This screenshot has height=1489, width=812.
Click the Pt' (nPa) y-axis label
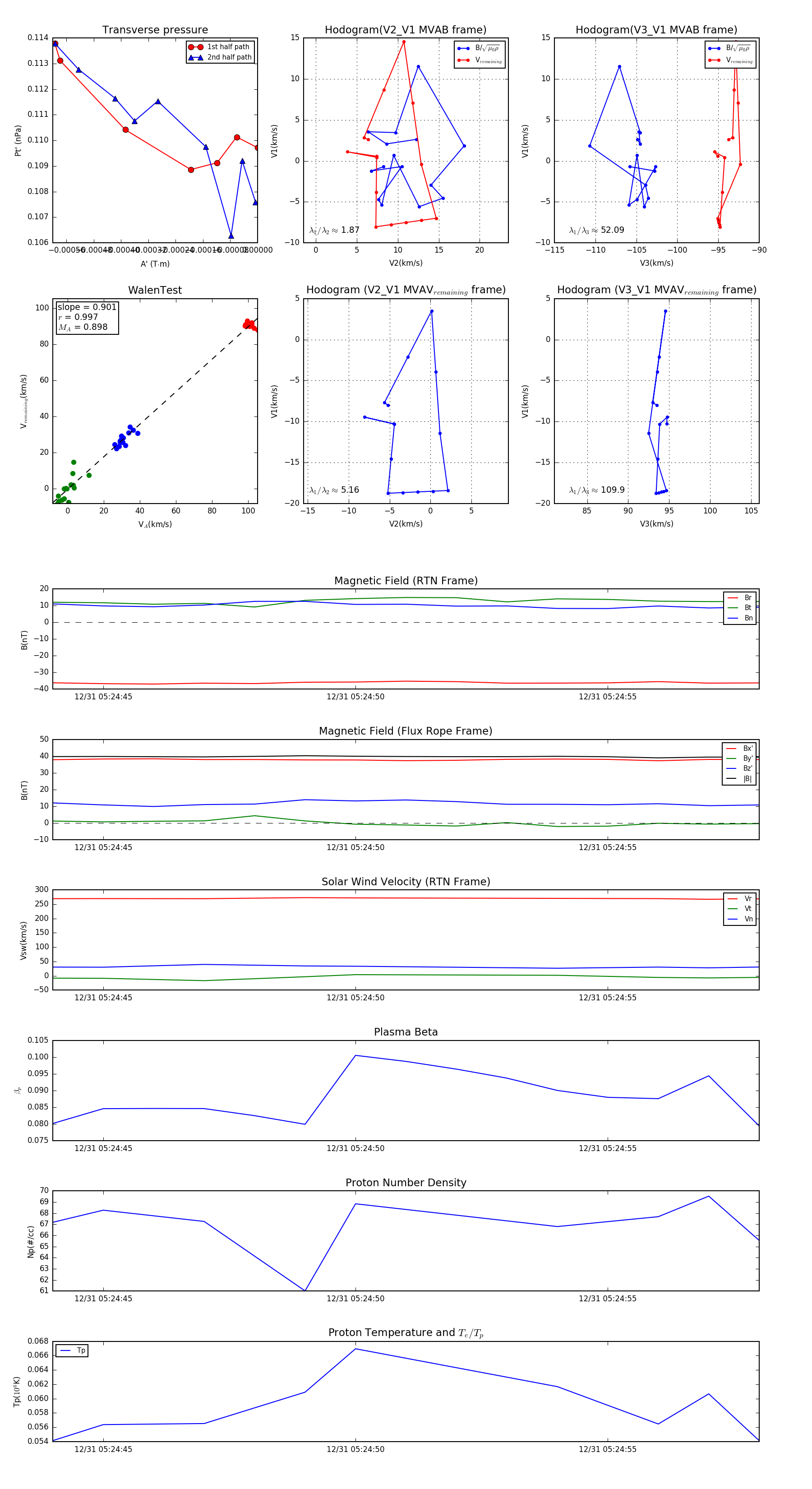coord(18,140)
